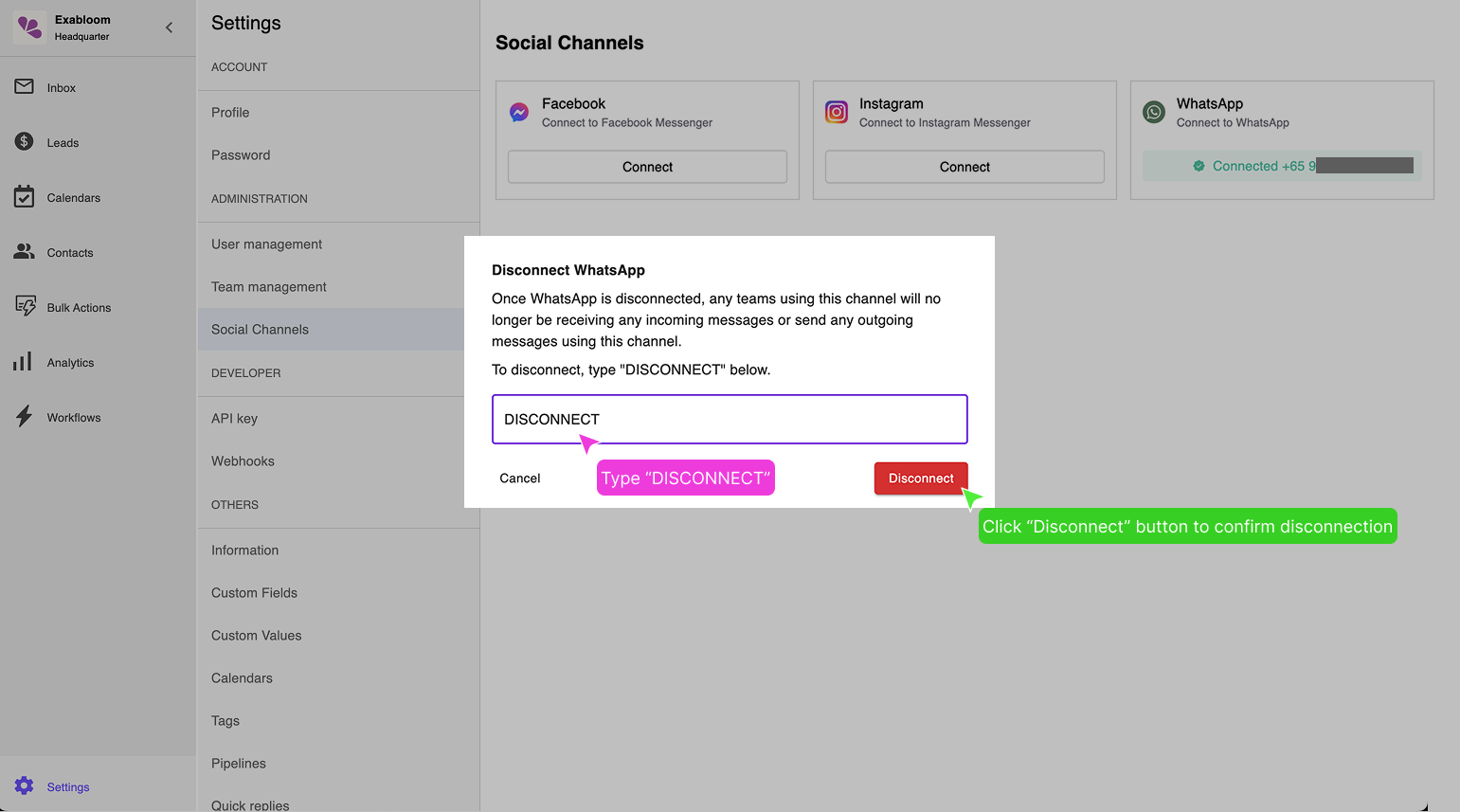Connect Instagram Messenger channel

coord(964,167)
